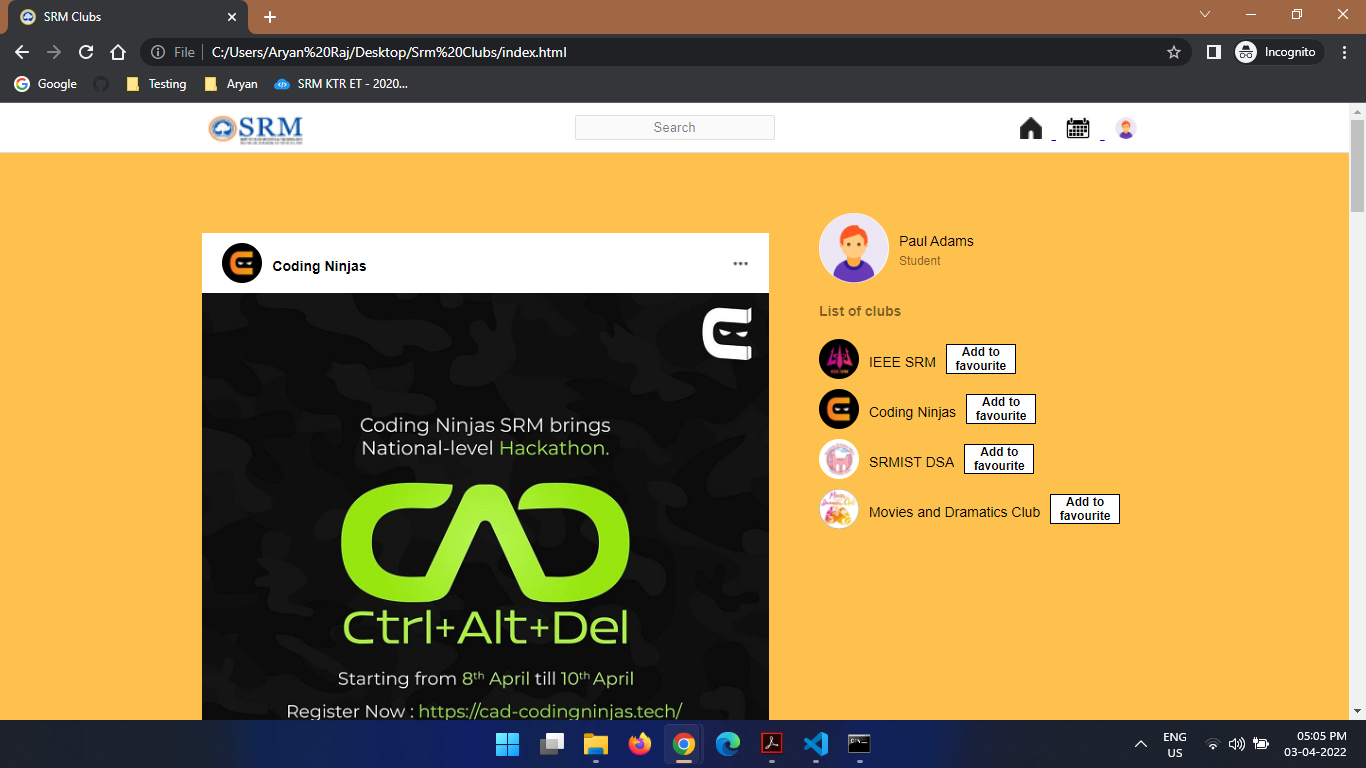Open your profile via the avatar icon

point(1126,127)
